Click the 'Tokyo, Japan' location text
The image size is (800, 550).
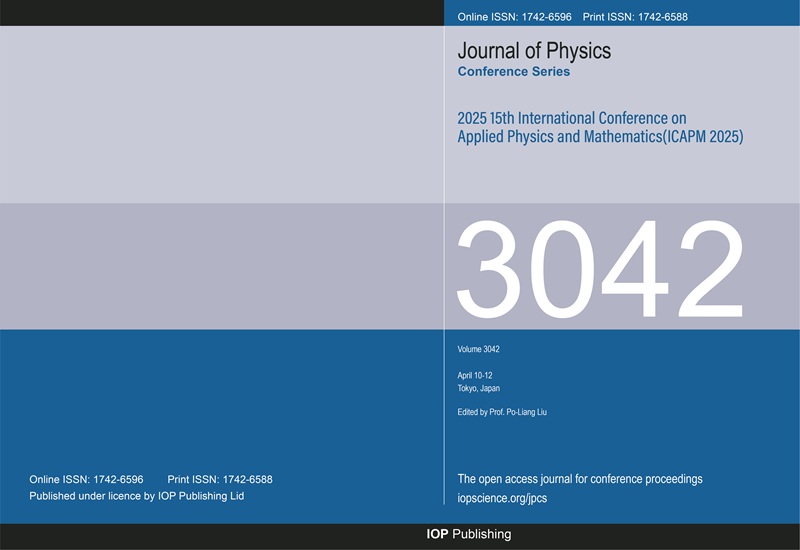point(478,388)
